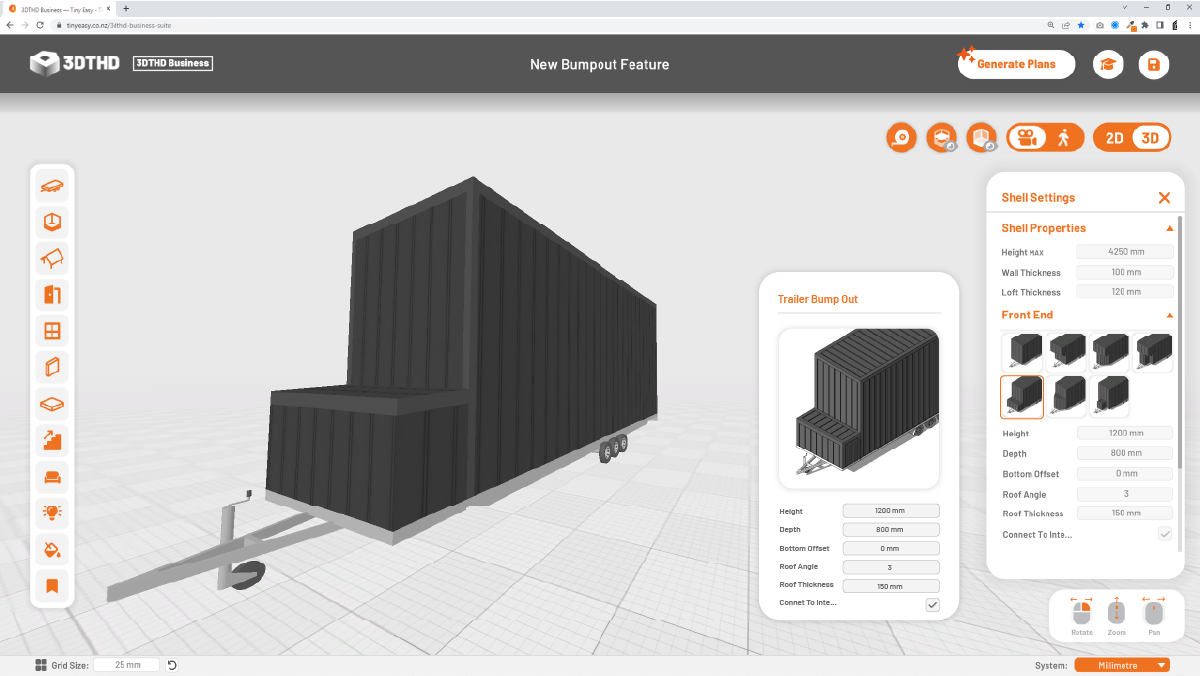
Task: Click Depth field in Trailer Bump Out card
Action: point(891,529)
